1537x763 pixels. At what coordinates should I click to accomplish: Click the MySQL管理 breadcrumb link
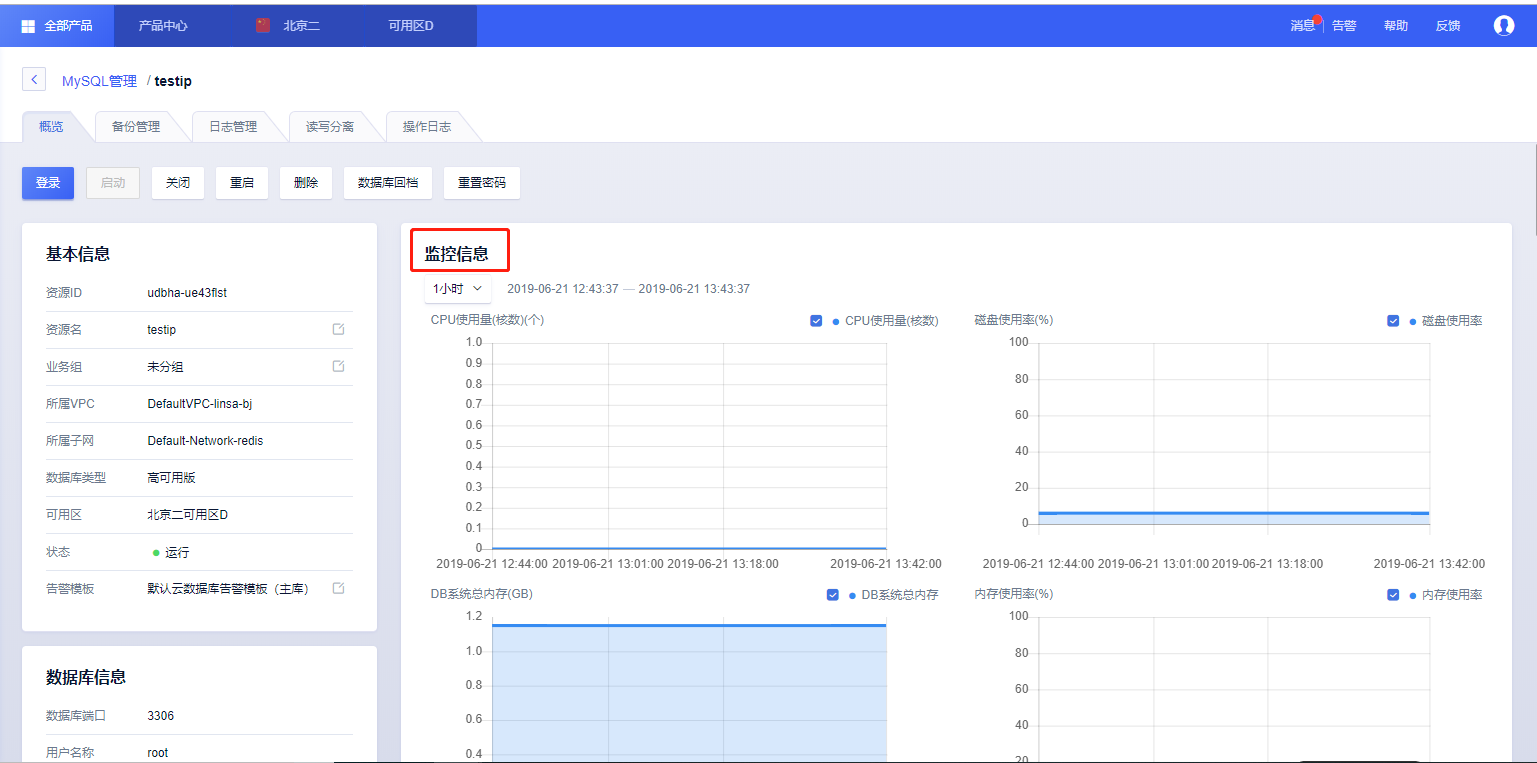click(99, 81)
